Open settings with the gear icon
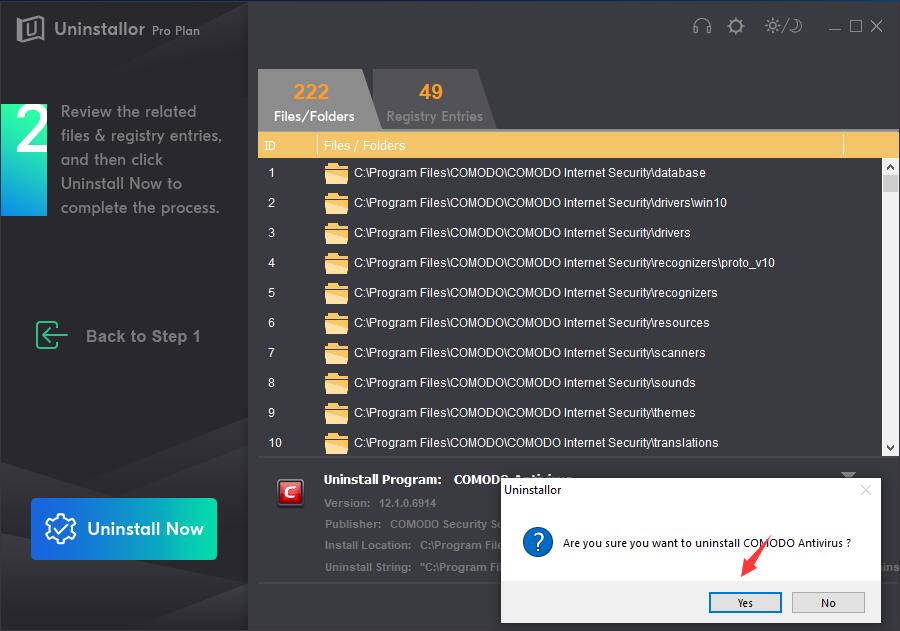 coord(735,26)
